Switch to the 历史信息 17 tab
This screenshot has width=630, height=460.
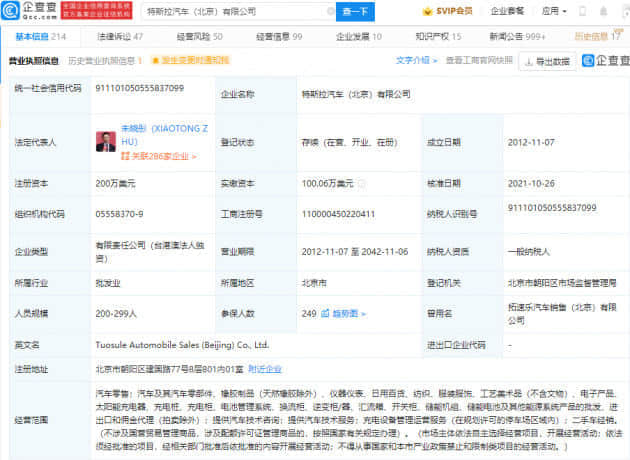pyautogui.click(x=597, y=37)
